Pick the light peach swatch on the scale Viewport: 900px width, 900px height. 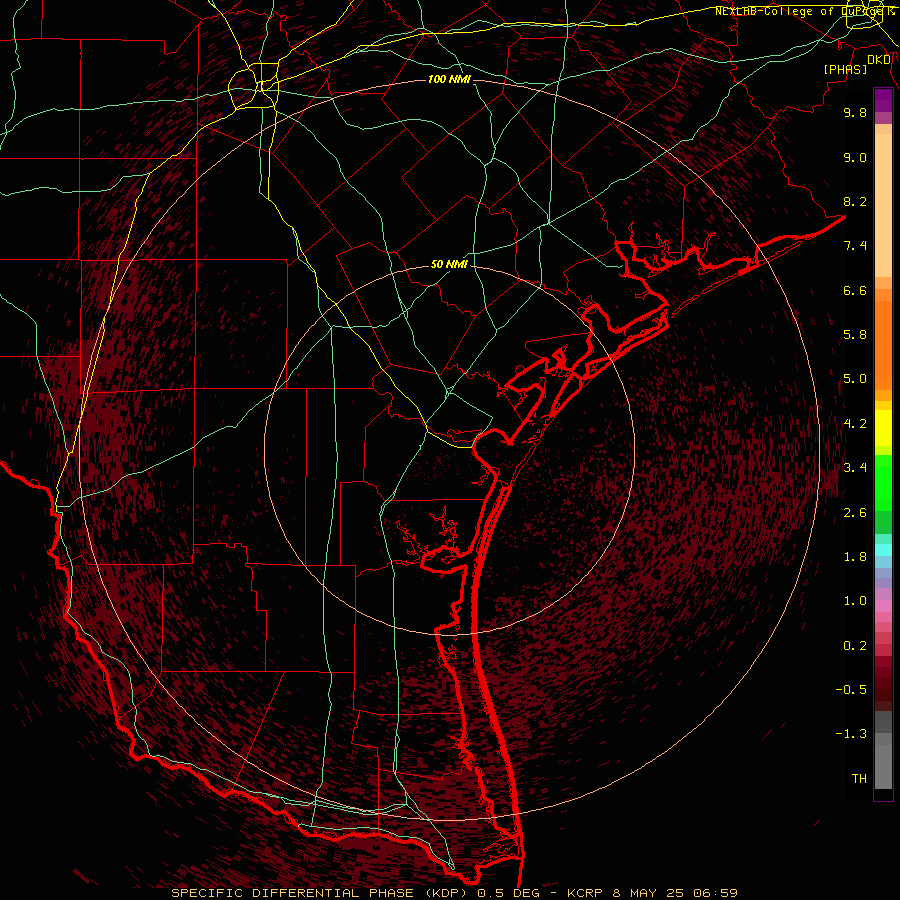[883, 207]
